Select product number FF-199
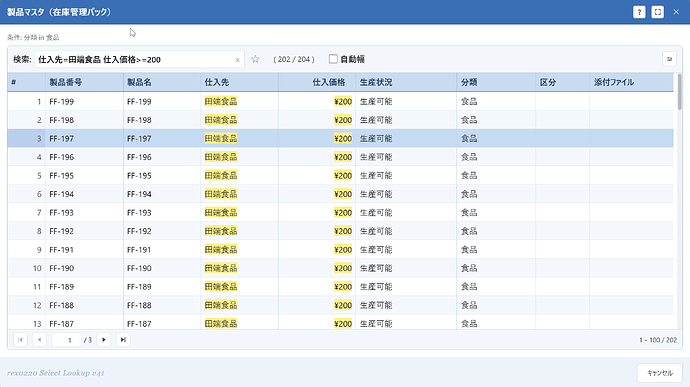The height and width of the screenshot is (387, 690). click(x=62, y=102)
